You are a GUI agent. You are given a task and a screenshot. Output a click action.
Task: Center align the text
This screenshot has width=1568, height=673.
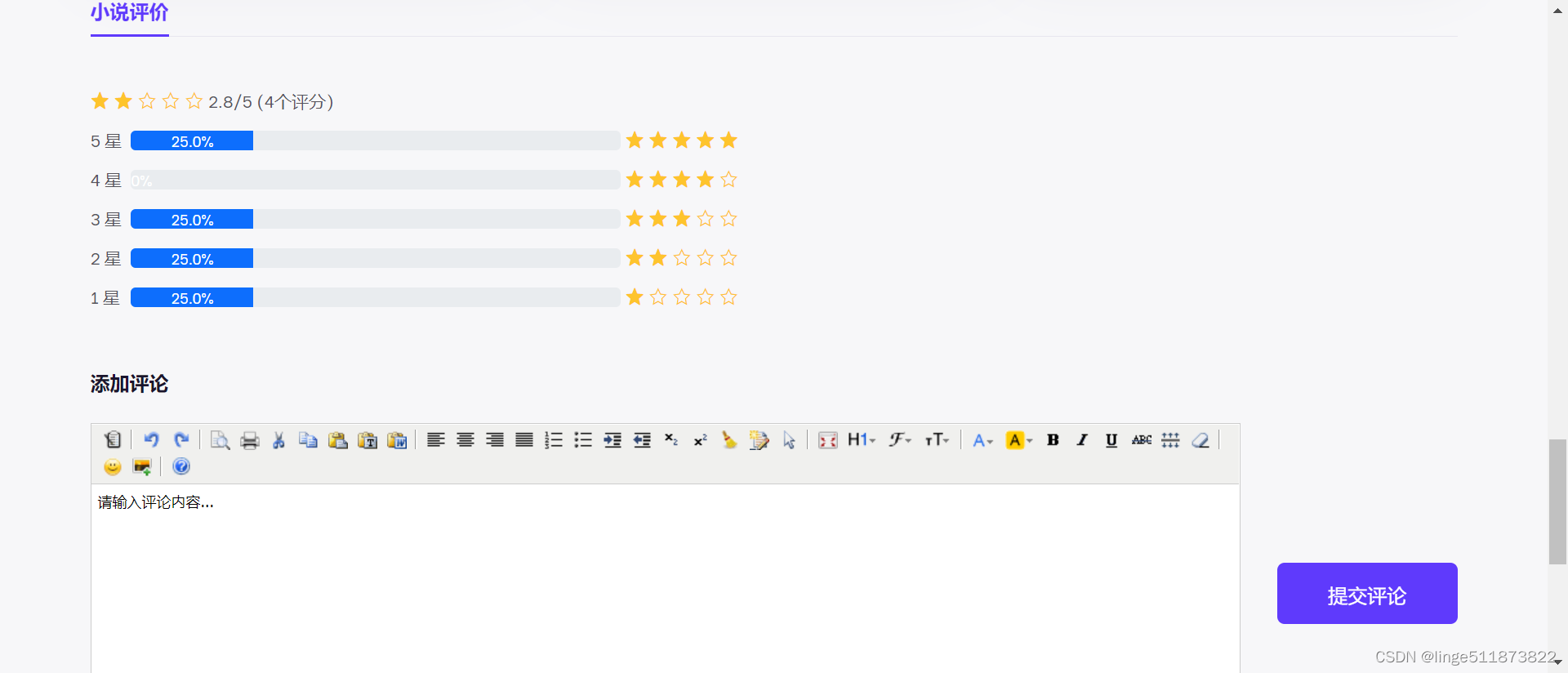tap(465, 440)
